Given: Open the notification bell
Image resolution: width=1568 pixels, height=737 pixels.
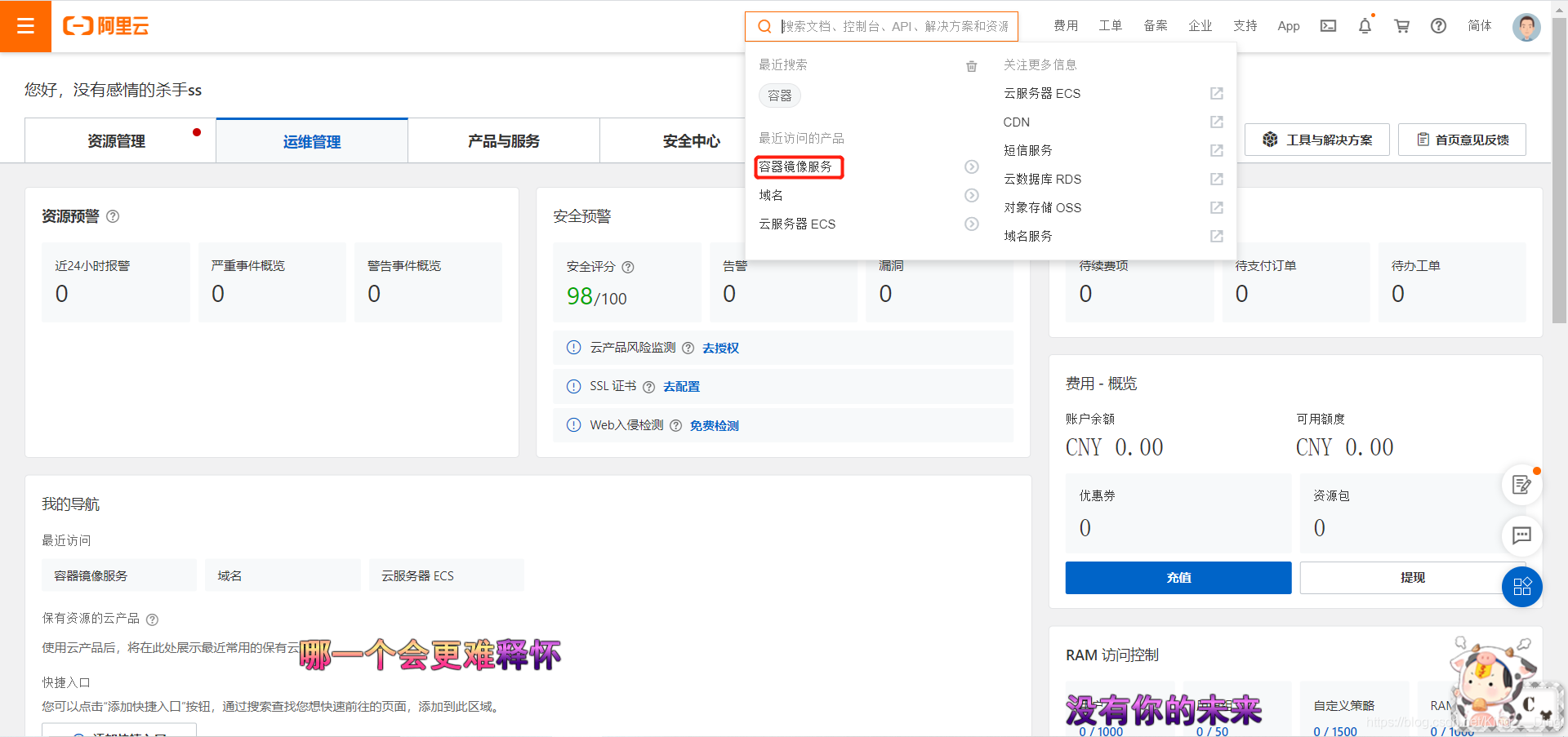Looking at the screenshot, I should coord(1365,26).
